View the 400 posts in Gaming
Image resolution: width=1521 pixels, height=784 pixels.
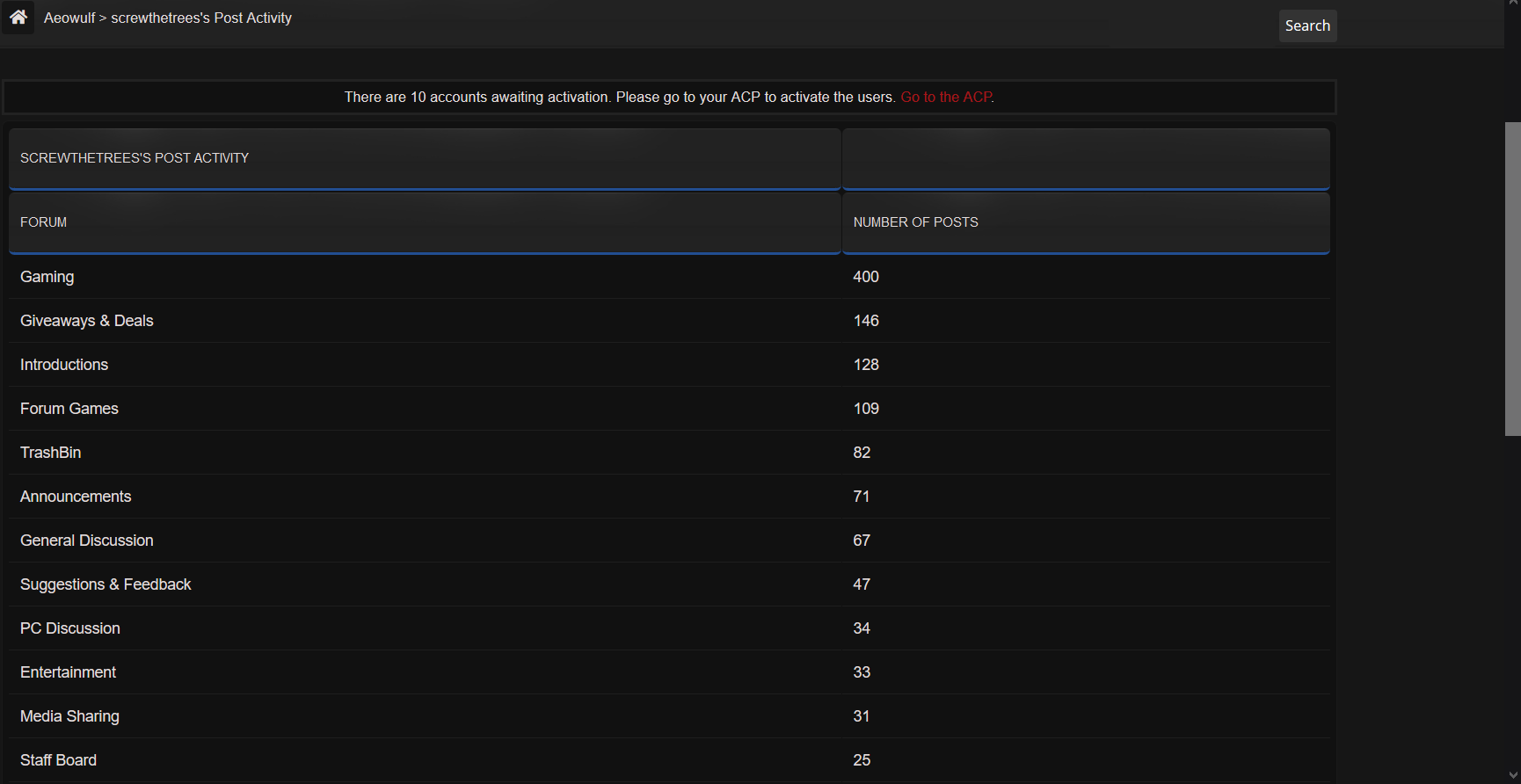tap(866, 277)
